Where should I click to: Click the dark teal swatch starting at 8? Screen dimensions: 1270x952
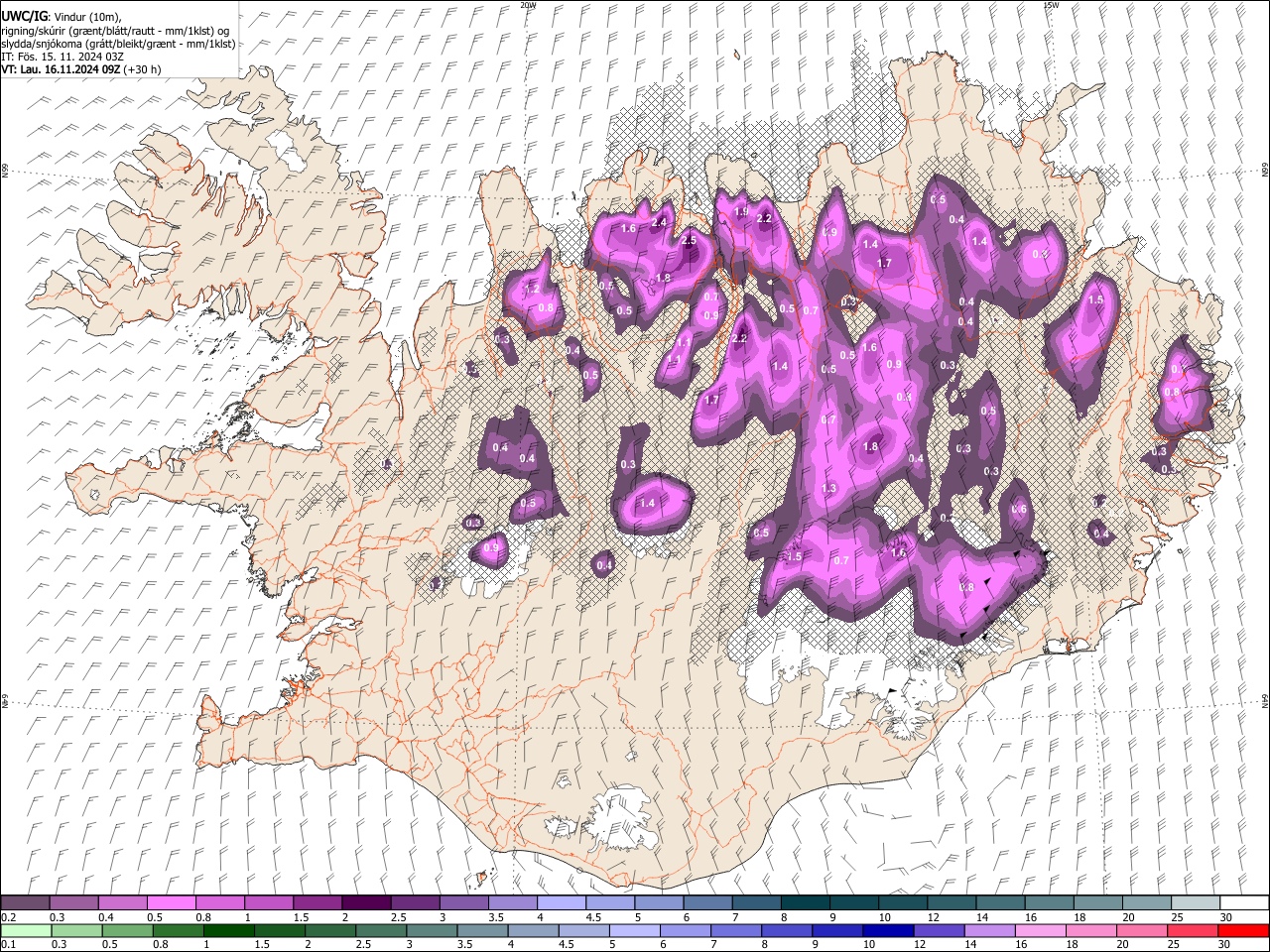point(806,903)
